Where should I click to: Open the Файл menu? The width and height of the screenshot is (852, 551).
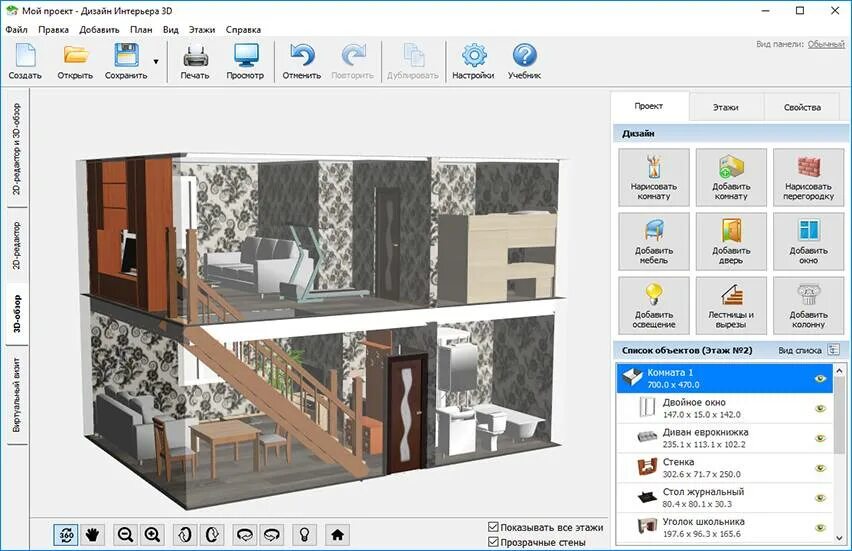17,29
